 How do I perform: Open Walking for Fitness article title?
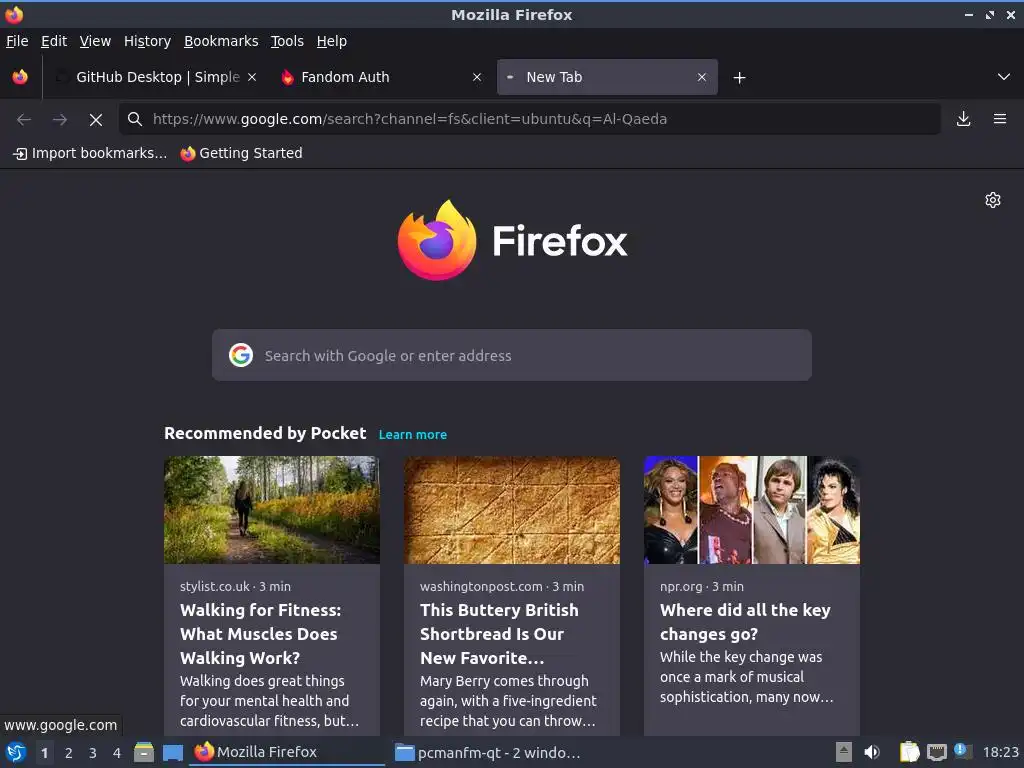click(x=261, y=634)
